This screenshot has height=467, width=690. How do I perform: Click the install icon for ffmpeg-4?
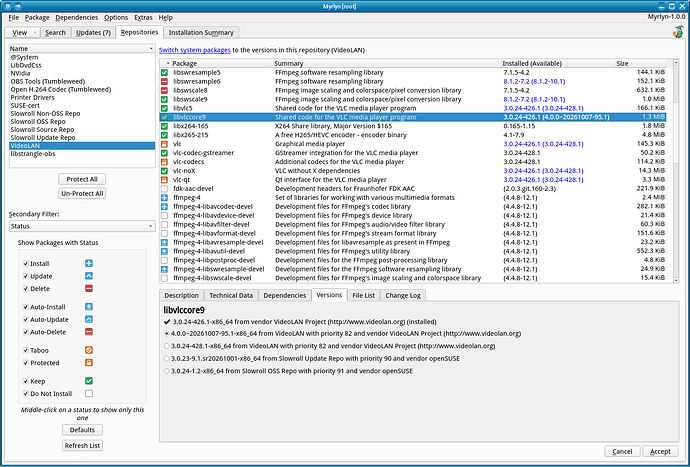pyautogui.click(x=164, y=198)
